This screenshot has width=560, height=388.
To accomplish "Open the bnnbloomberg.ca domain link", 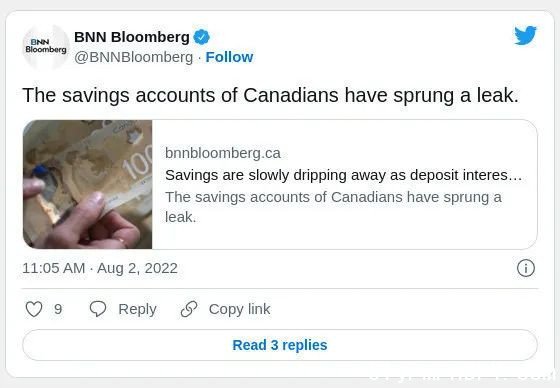I will point(223,153).
